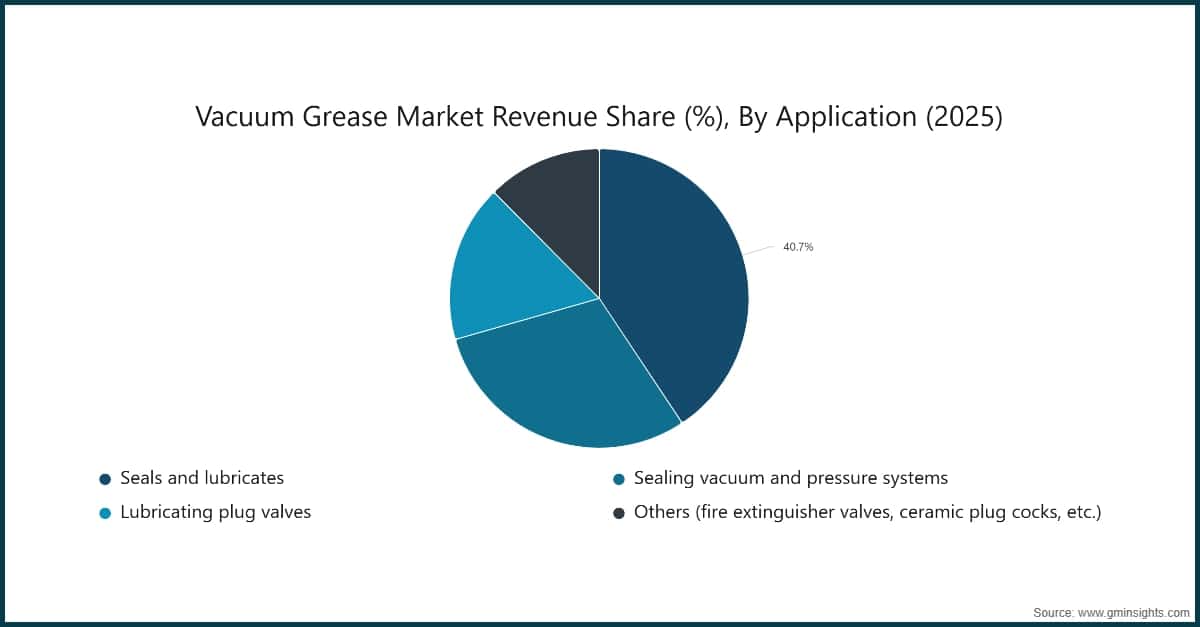
Task: Click the teal color swatch beside Lubricating plug valves
Action: click(x=103, y=512)
